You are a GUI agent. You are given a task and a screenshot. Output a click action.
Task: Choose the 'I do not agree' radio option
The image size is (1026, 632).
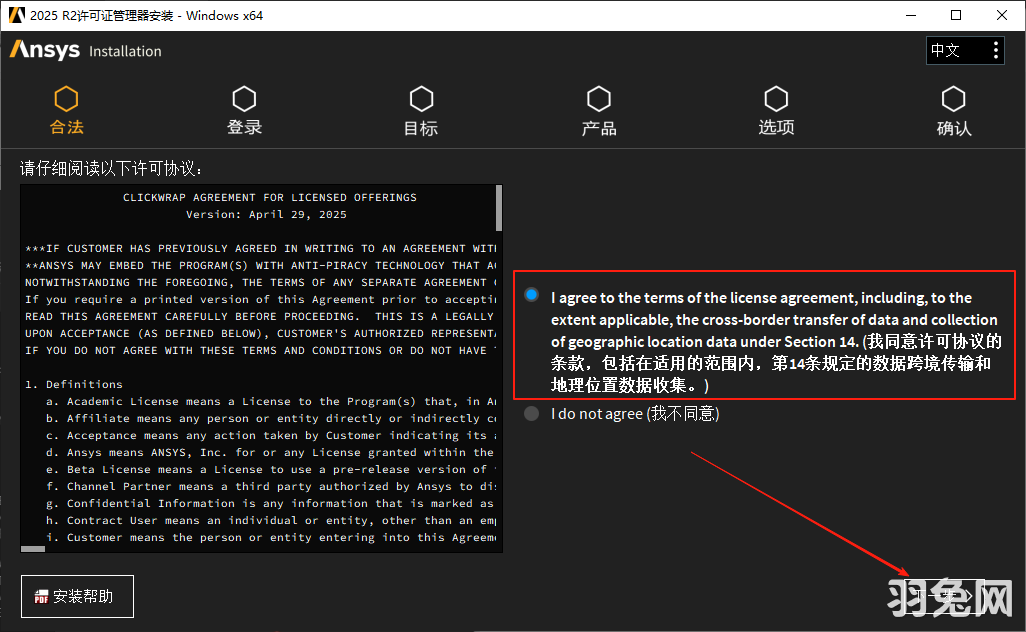[531, 414]
